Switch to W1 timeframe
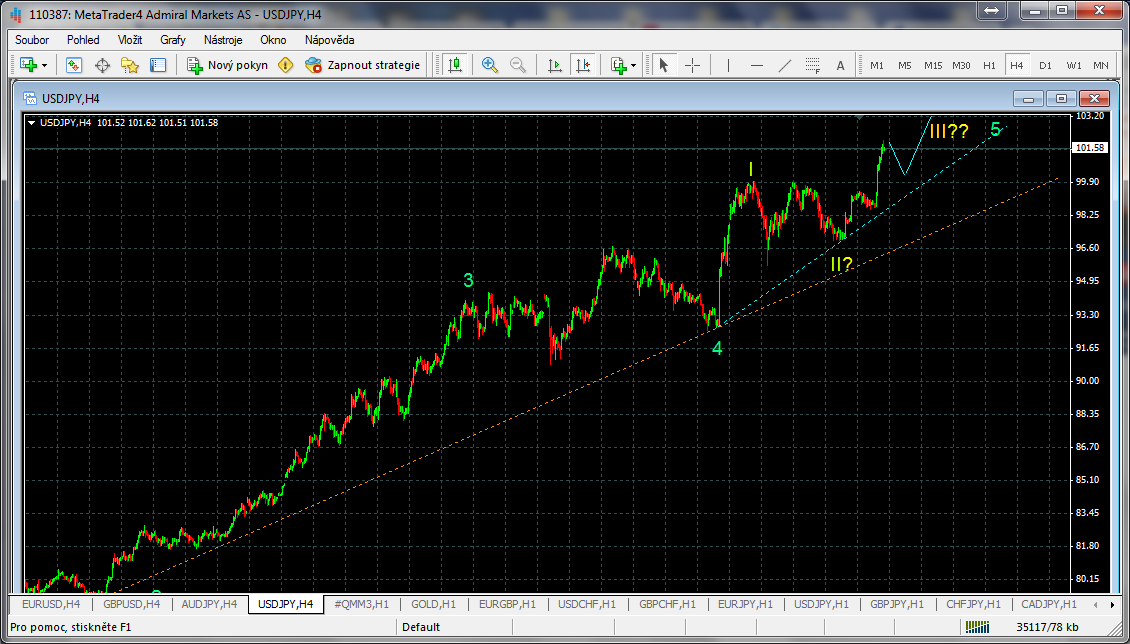 pos(1075,66)
